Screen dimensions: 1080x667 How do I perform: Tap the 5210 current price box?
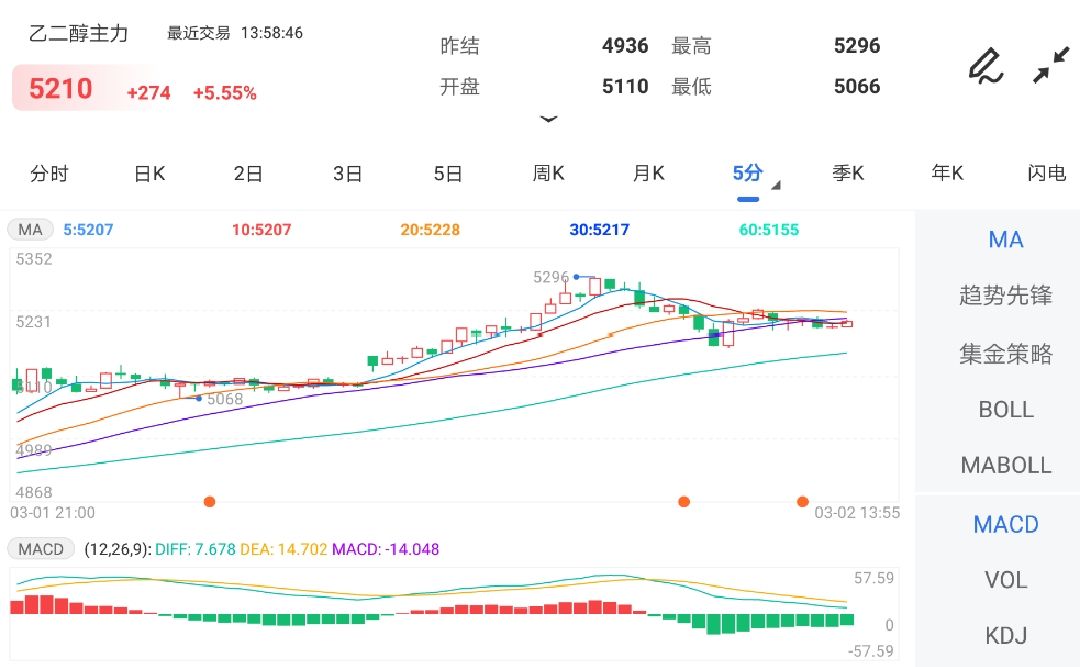(x=61, y=89)
